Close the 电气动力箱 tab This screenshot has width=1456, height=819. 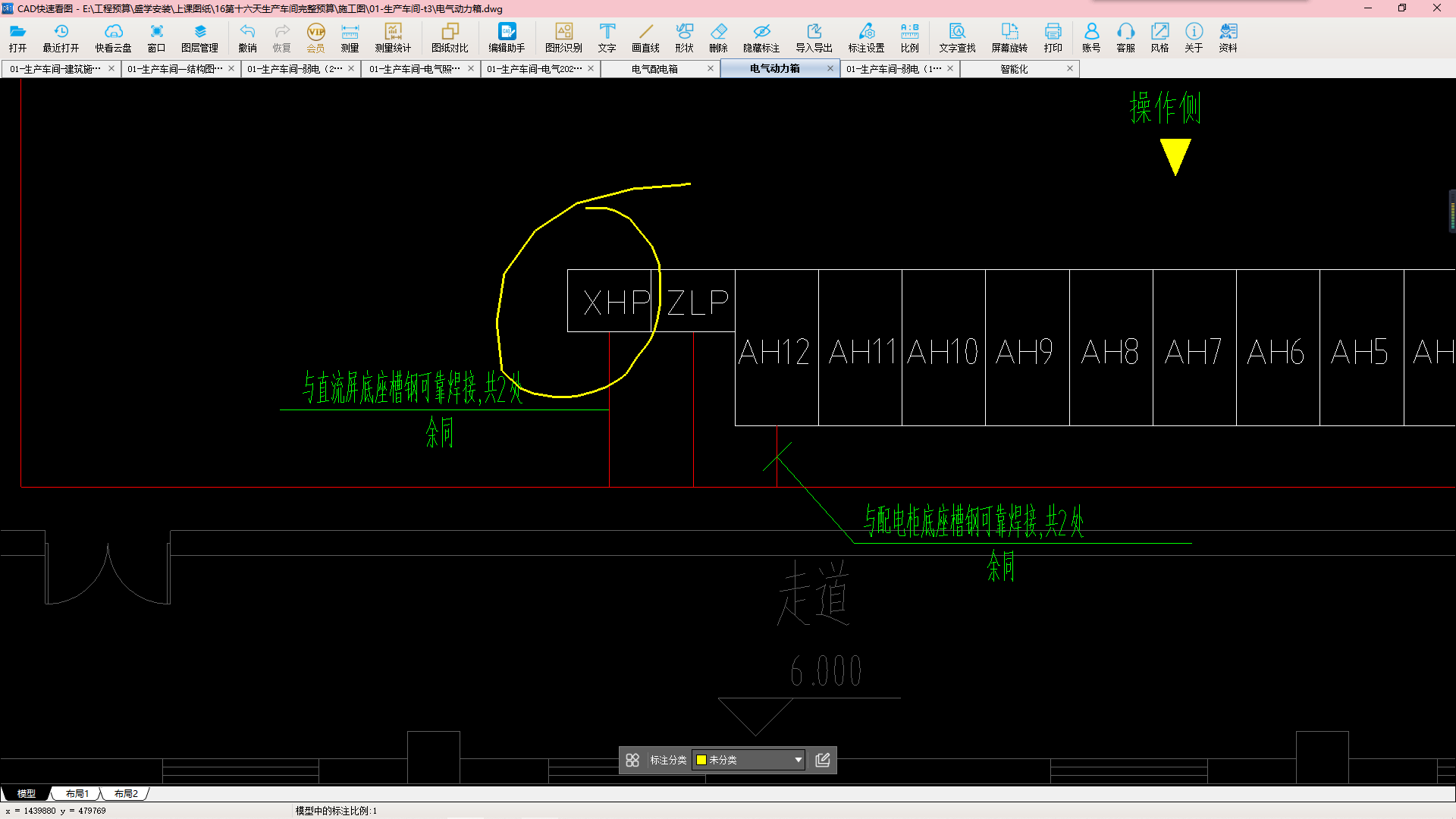pos(830,68)
